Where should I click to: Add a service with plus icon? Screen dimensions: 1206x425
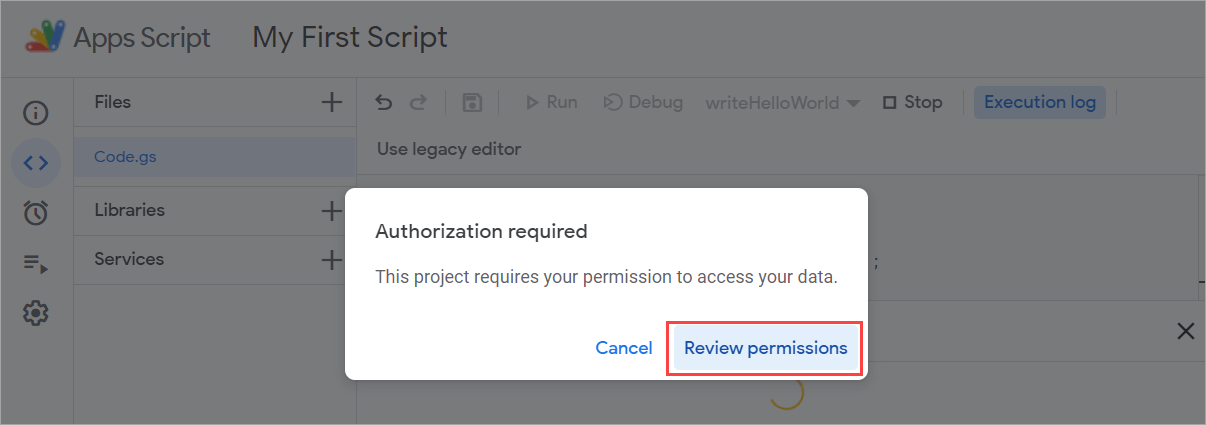(x=331, y=259)
